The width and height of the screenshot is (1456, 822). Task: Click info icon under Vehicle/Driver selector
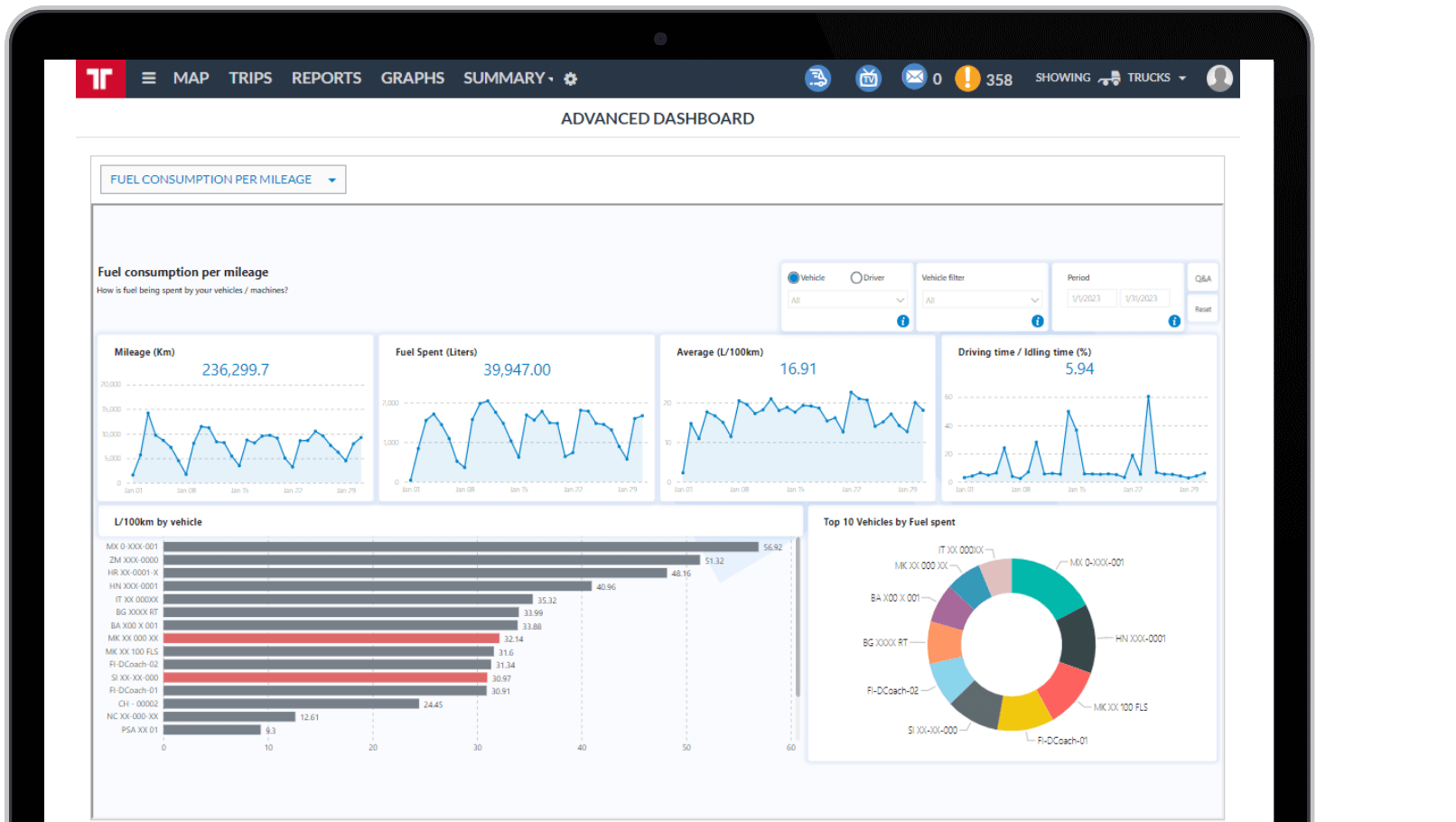902,322
